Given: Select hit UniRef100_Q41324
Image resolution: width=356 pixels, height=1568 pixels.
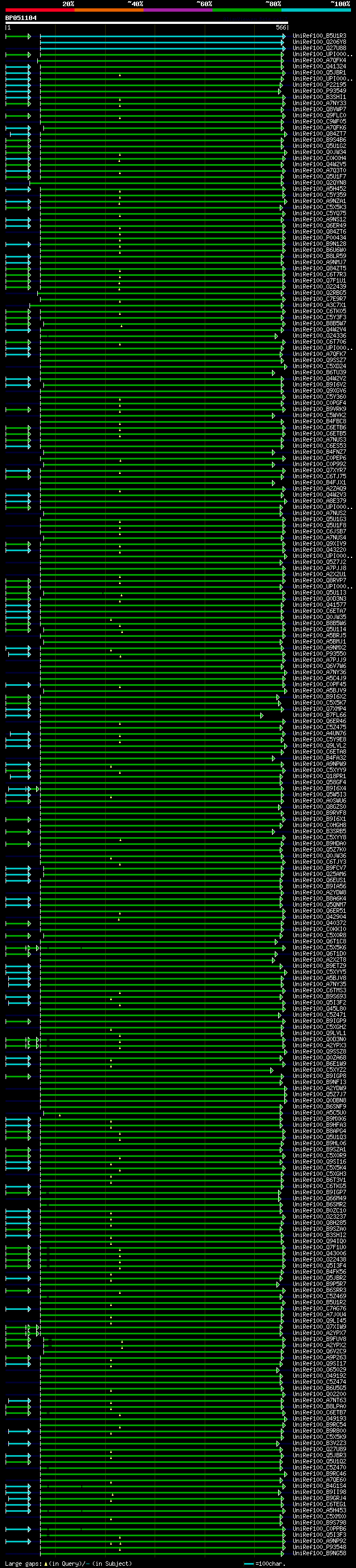Looking at the screenshot, I should [x=319, y=66].
